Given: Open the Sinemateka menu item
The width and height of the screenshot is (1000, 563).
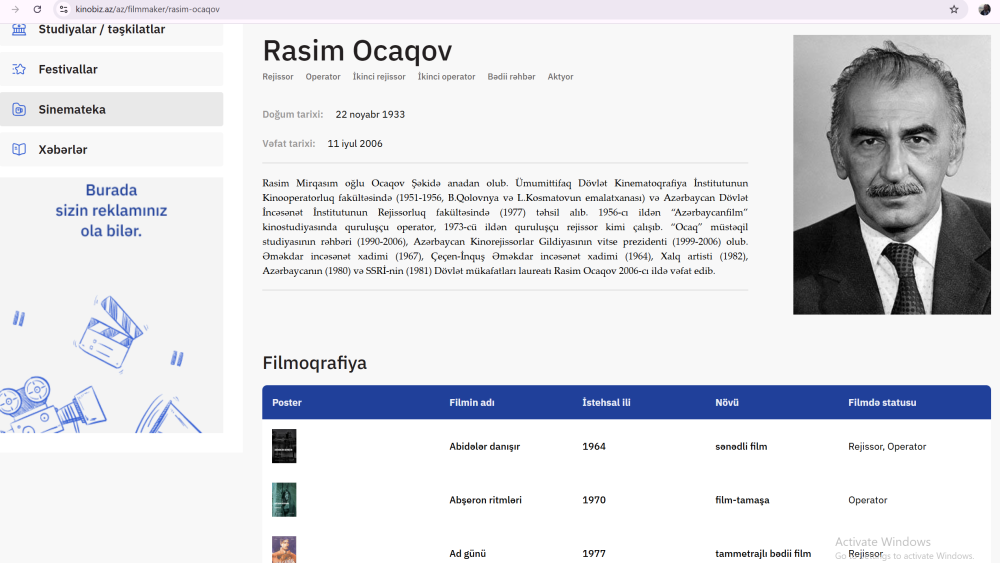Looking at the screenshot, I should pyautogui.click(x=72, y=109).
